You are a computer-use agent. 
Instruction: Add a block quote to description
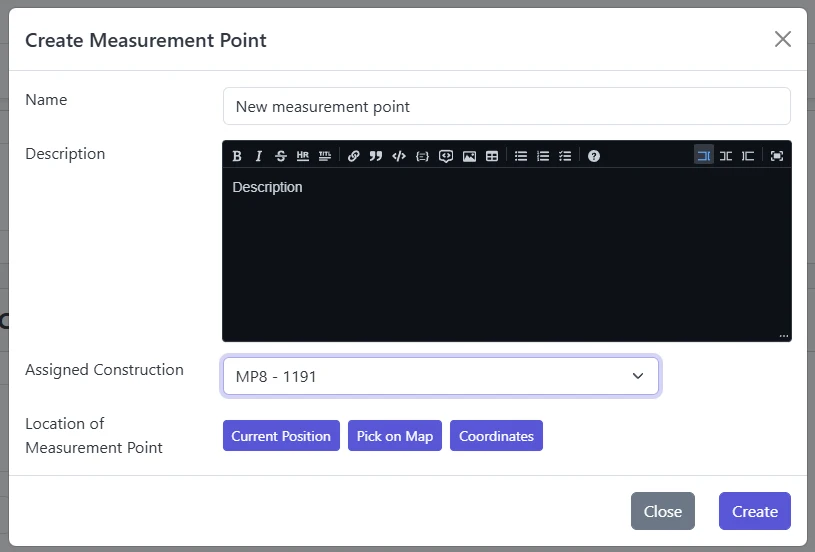376,156
